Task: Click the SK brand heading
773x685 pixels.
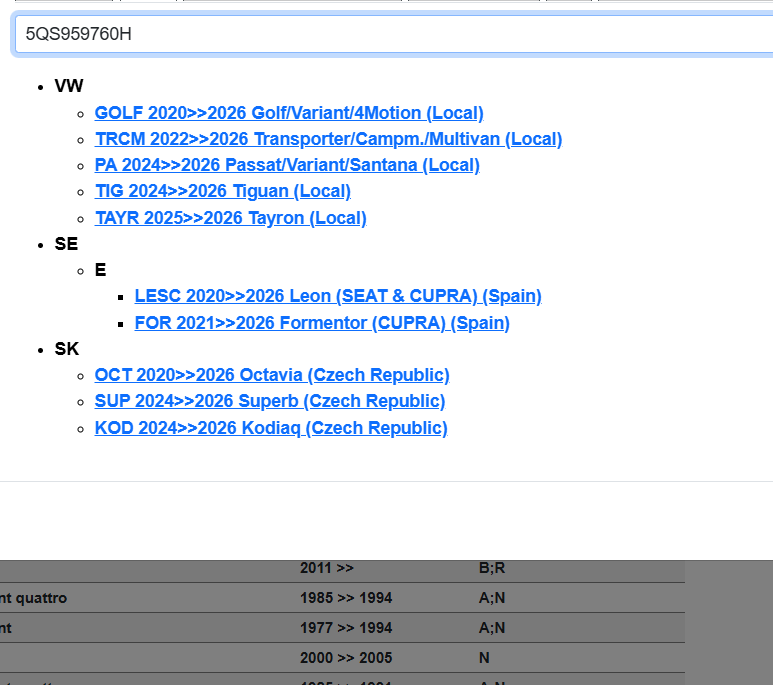Action: pos(66,349)
